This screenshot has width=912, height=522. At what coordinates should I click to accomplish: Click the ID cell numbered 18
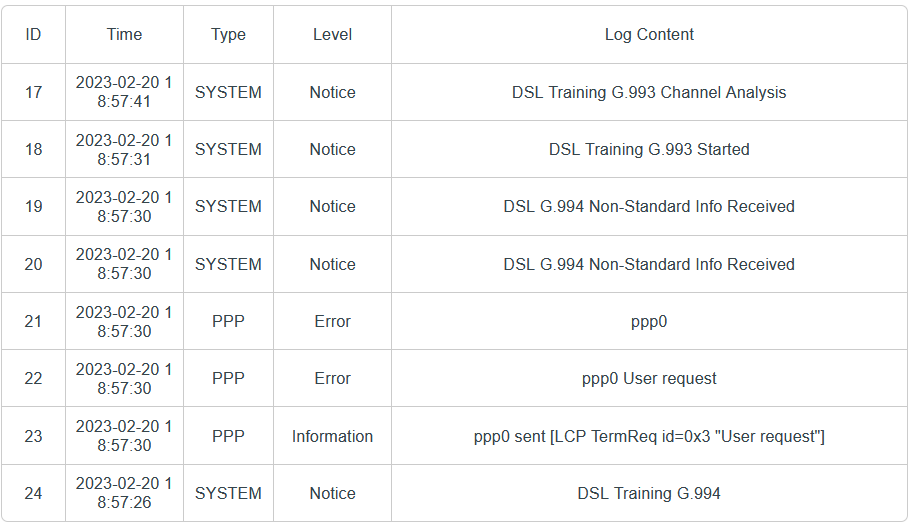click(33, 149)
